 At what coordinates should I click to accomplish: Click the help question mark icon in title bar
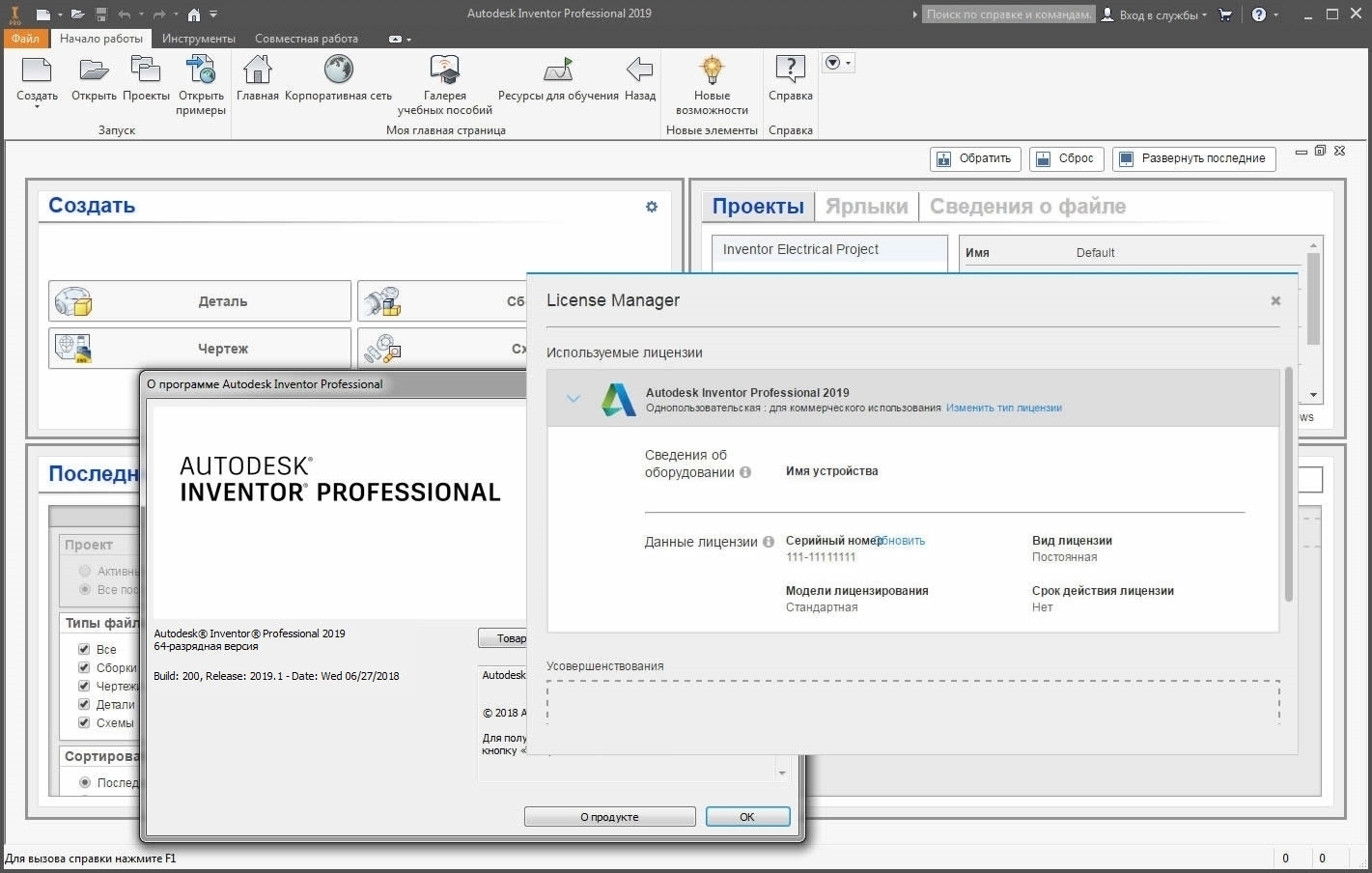point(1259,14)
